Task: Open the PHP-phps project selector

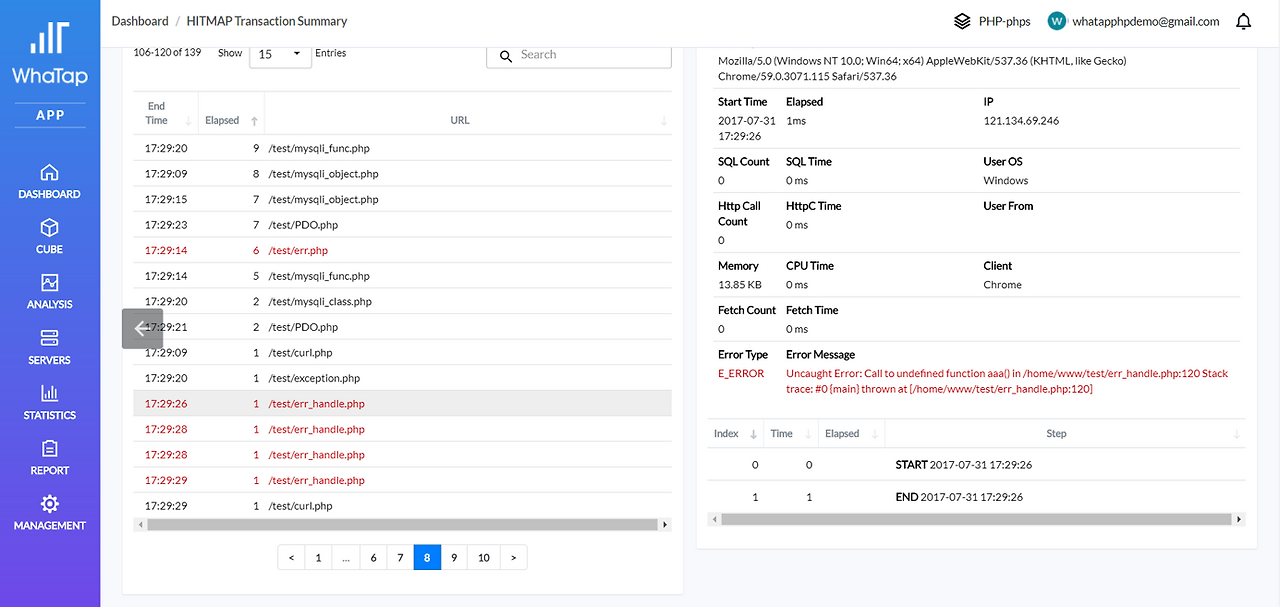Action: point(991,21)
